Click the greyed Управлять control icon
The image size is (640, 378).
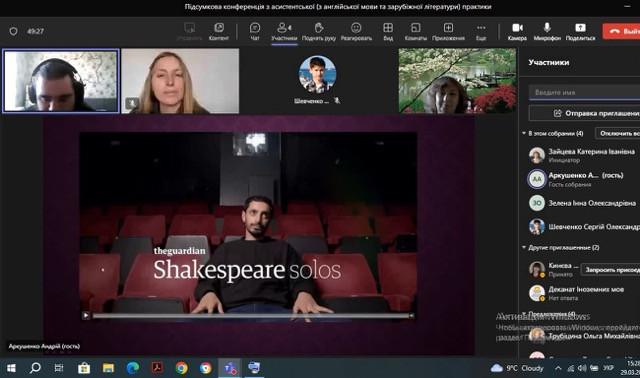click(x=189, y=31)
